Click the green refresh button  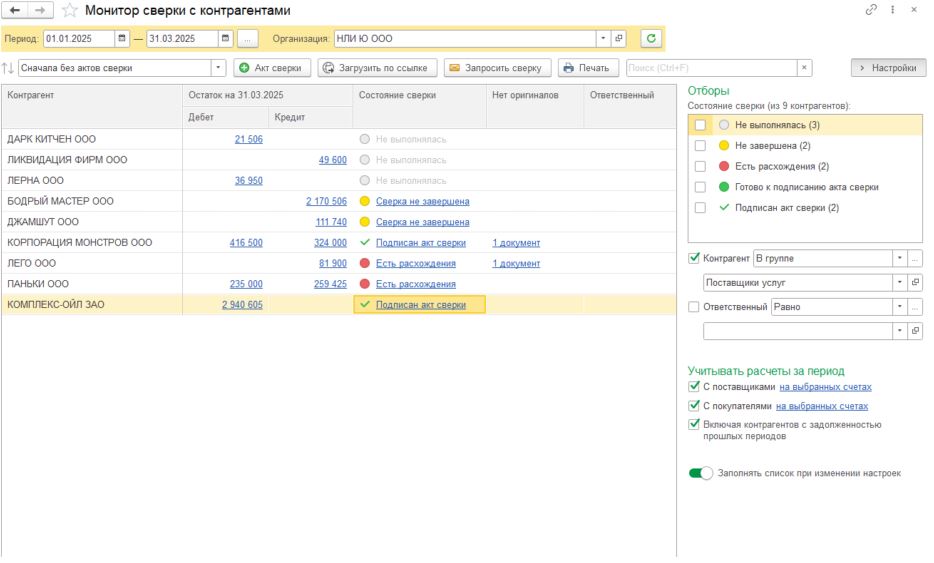(652, 39)
